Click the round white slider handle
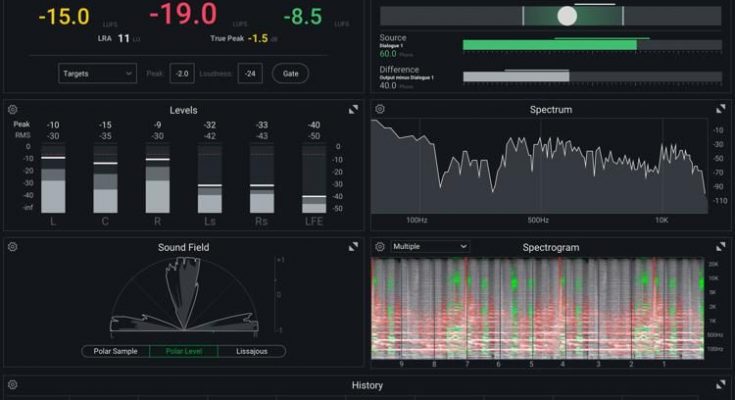This screenshot has width=735, height=400. [567, 15]
